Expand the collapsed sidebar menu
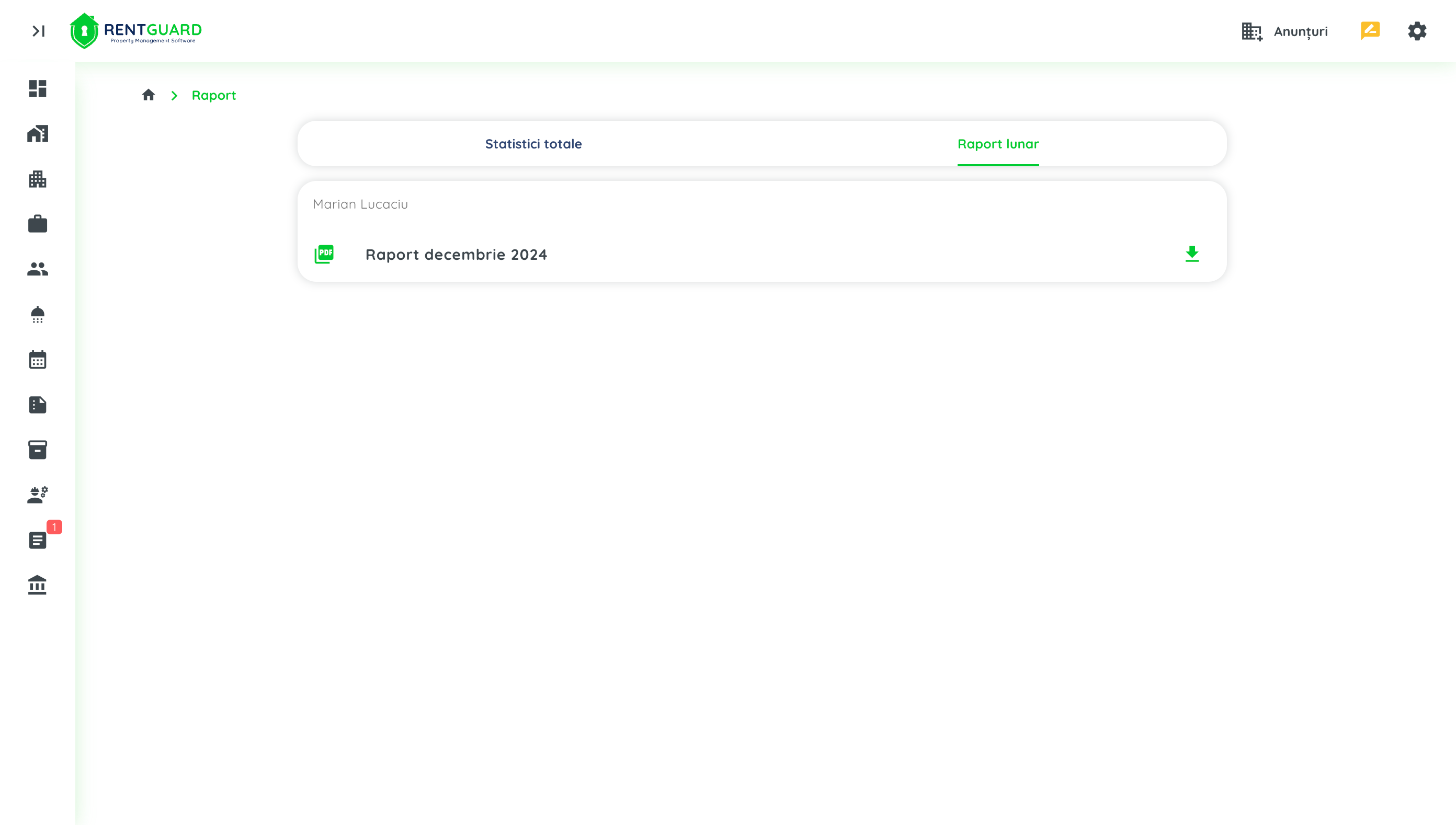Viewport: 1456px width, 825px height. (x=39, y=31)
